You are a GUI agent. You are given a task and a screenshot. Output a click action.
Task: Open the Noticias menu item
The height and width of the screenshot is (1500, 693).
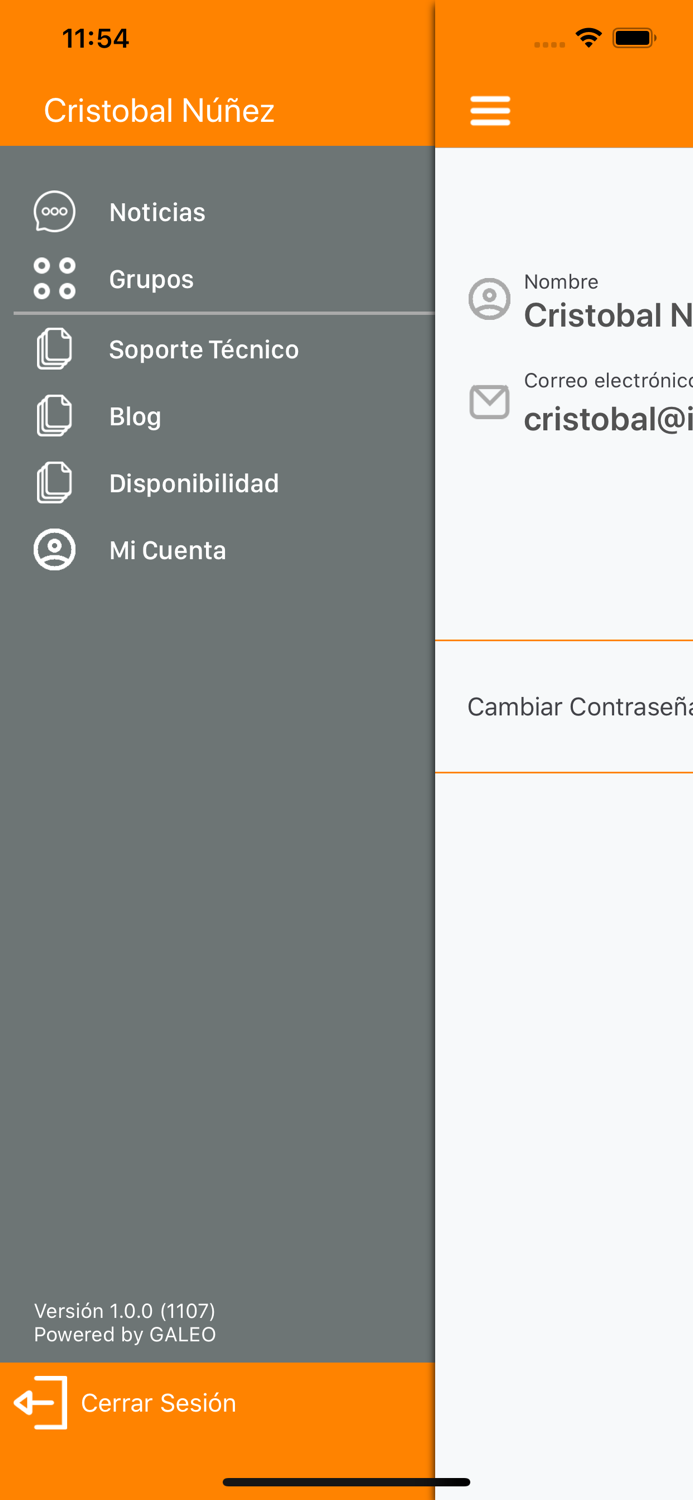[x=217, y=212]
